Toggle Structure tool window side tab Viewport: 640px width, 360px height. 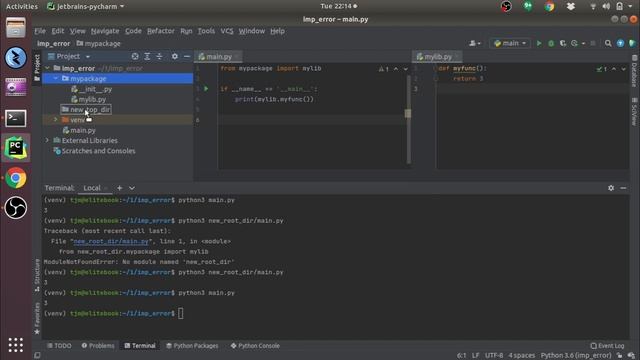tap(37, 275)
